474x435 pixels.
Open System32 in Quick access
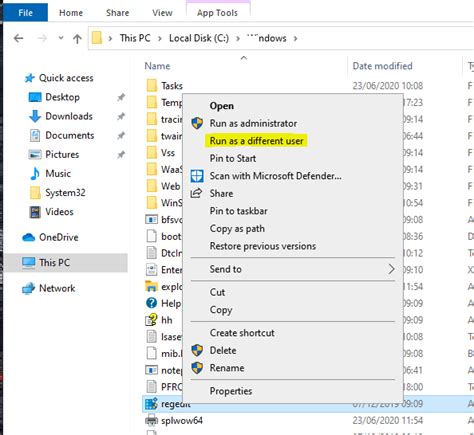tap(65, 193)
